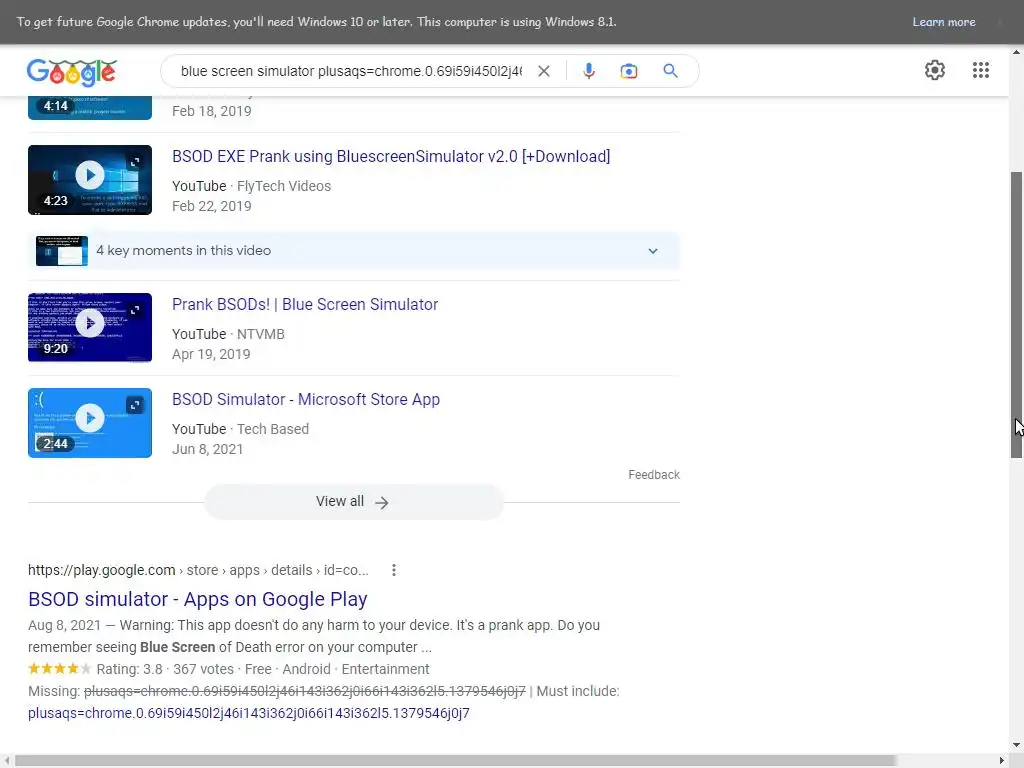Click the NTVMB channel text
1024x768 pixels.
(x=261, y=334)
